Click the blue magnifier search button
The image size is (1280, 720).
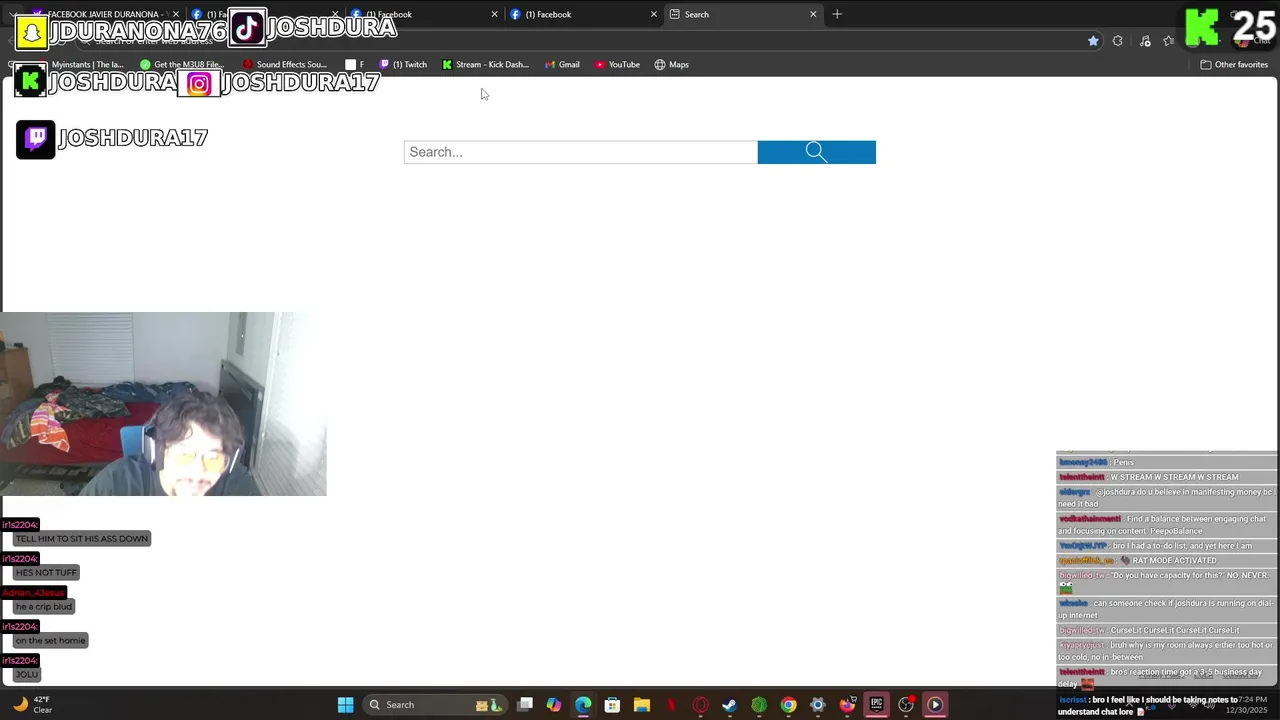point(816,152)
